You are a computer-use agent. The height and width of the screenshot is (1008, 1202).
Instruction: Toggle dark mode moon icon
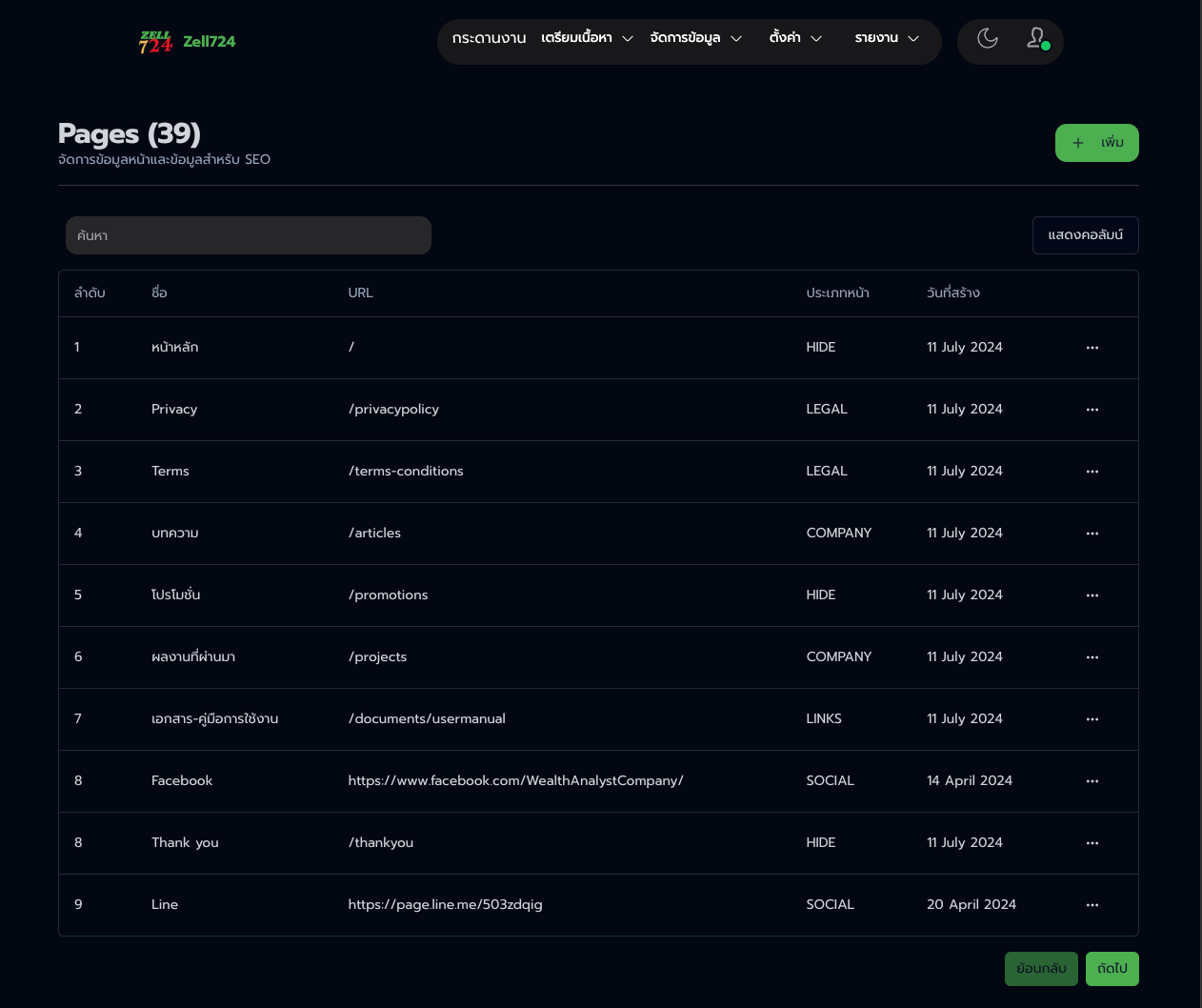988,38
